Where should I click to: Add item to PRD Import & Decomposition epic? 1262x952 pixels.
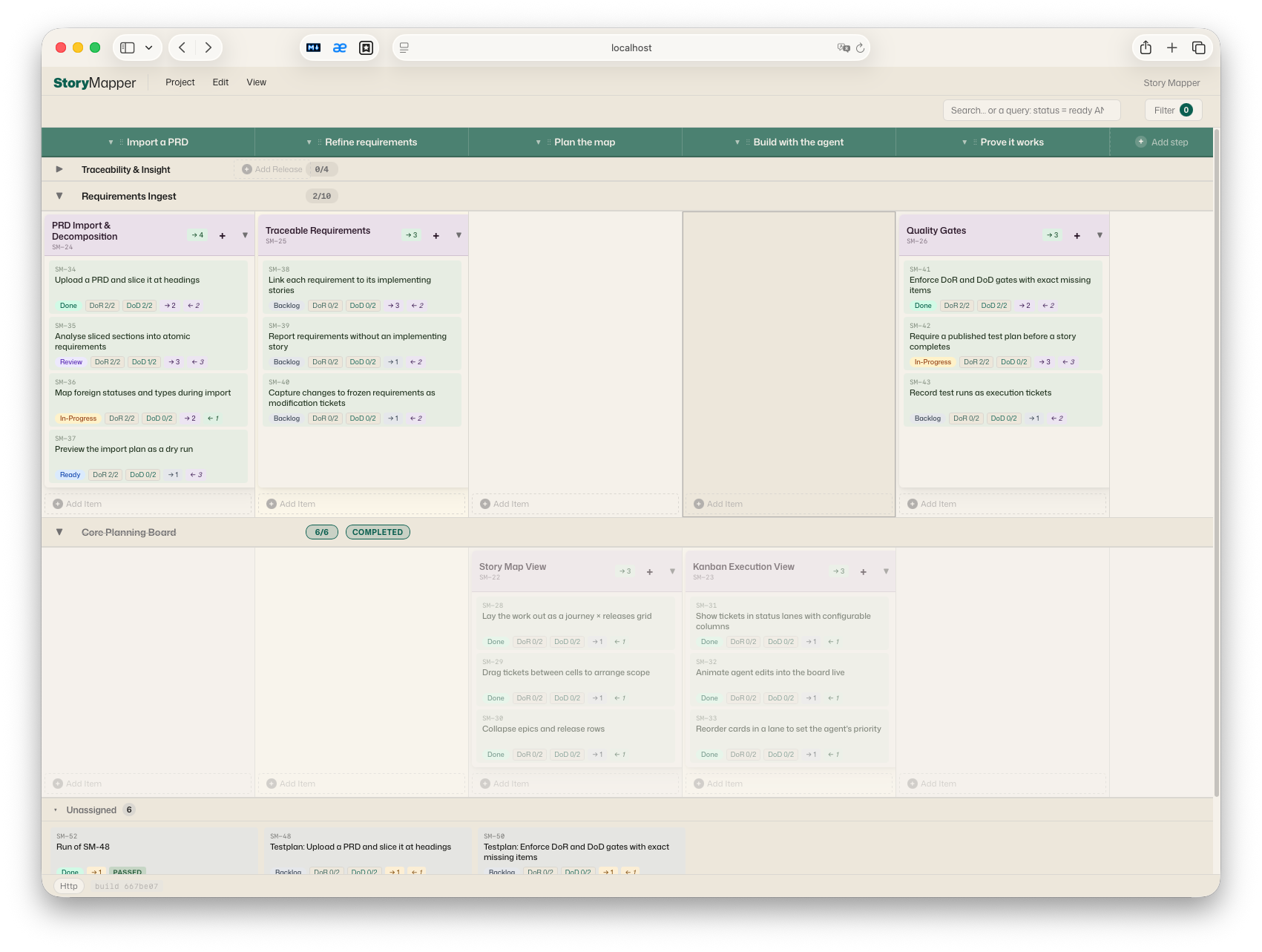click(x=223, y=236)
